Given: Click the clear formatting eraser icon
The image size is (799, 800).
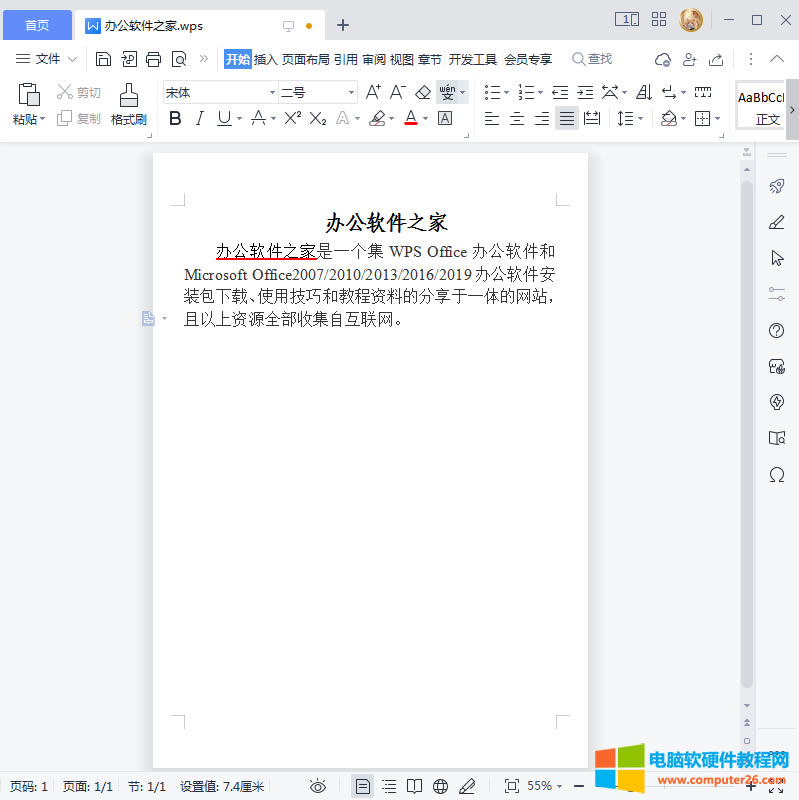Looking at the screenshot, I should coord(422,92).
